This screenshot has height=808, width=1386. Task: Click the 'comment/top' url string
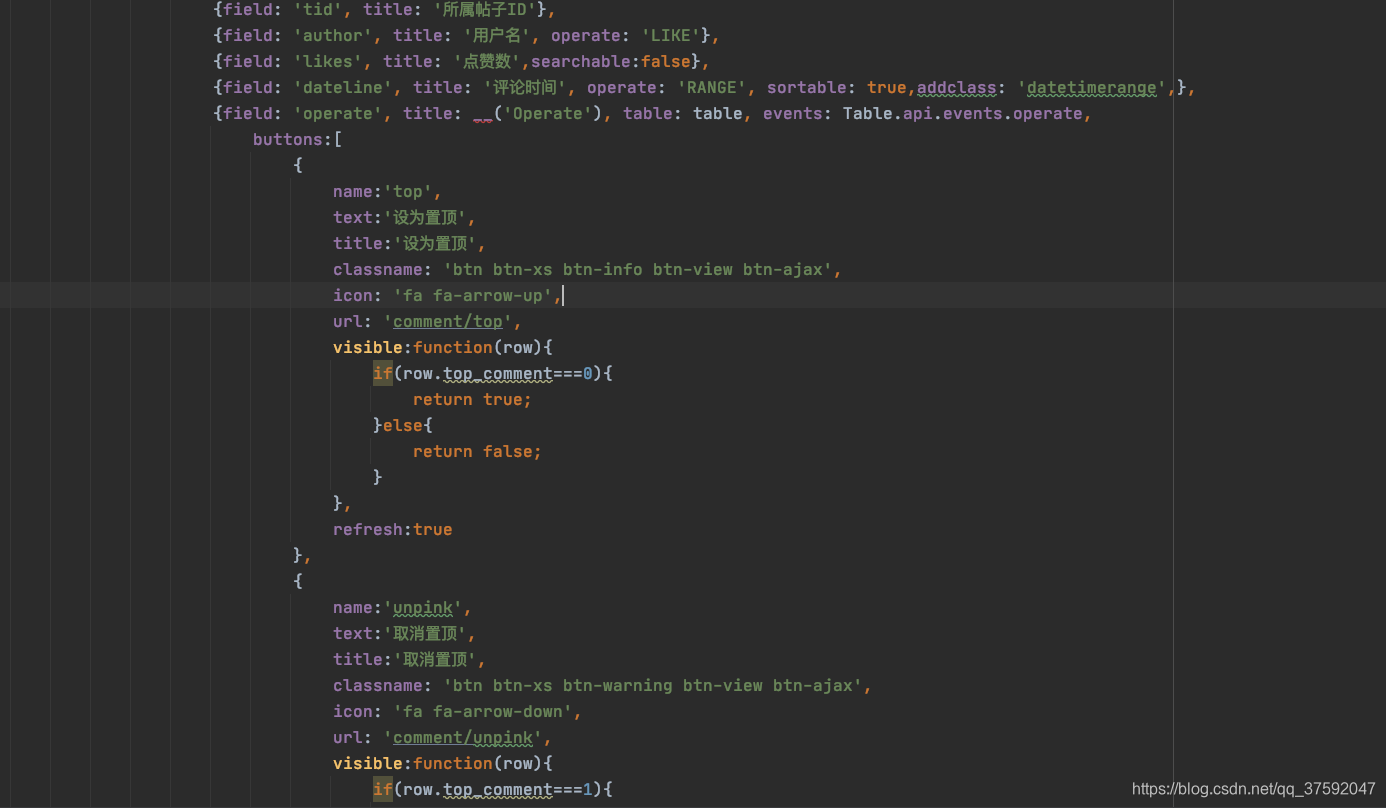[x=448, y=322]
